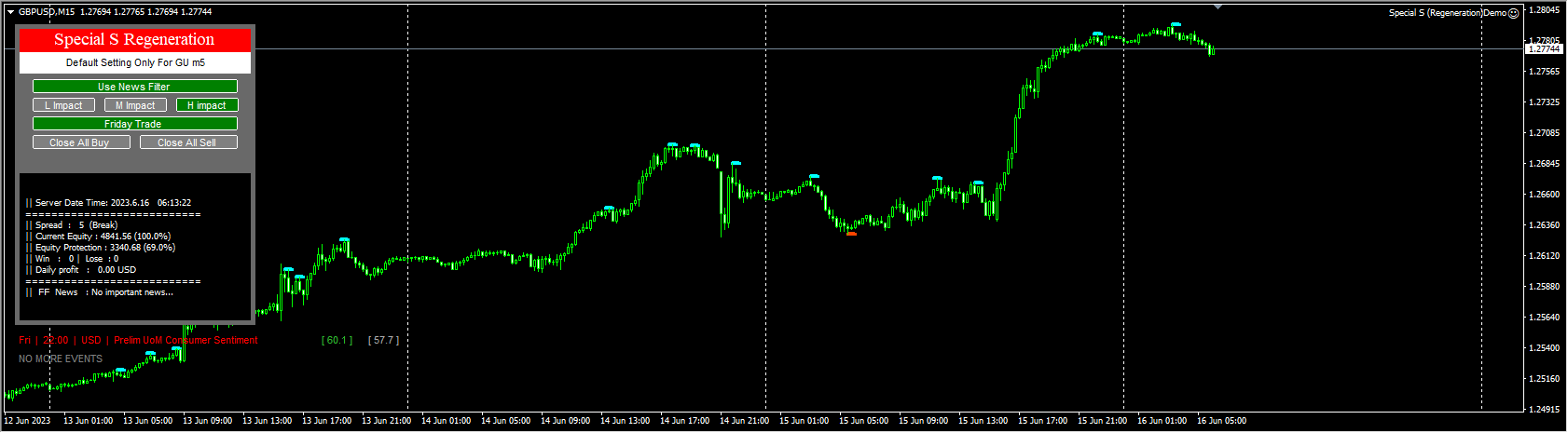Click the current price label 1.27744

[1544, 48]
